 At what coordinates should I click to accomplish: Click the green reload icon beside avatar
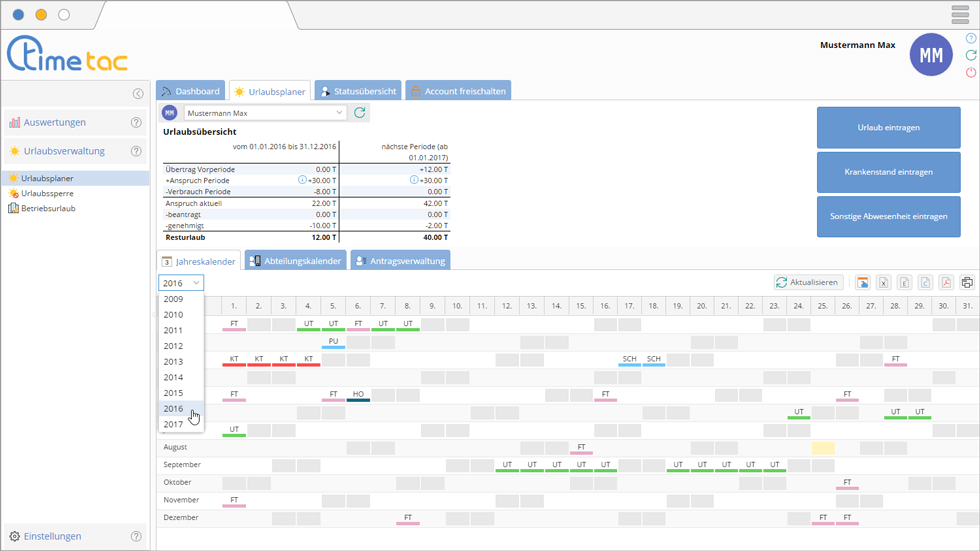(x=971, y=56)
